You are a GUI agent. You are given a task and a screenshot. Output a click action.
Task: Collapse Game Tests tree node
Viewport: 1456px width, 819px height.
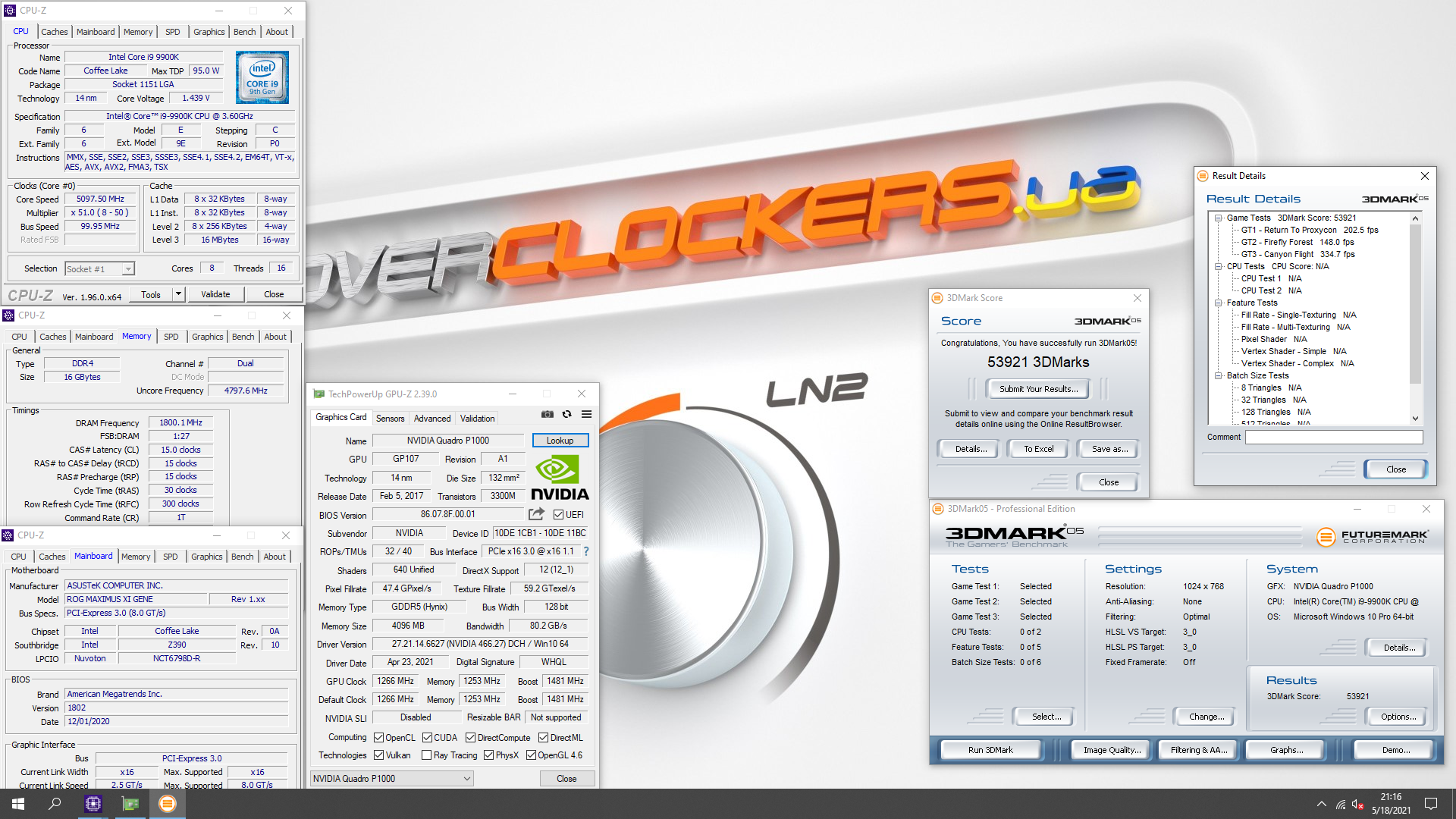(x=1218, y=218)
